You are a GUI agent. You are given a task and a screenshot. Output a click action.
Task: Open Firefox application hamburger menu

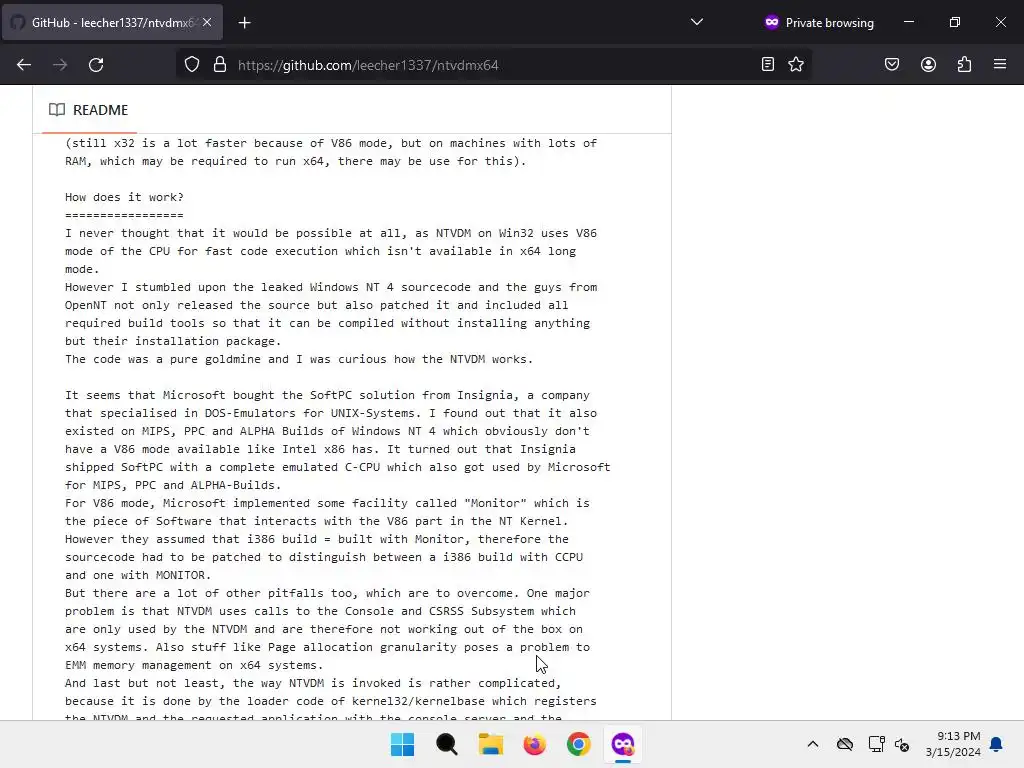(1000, 64)
